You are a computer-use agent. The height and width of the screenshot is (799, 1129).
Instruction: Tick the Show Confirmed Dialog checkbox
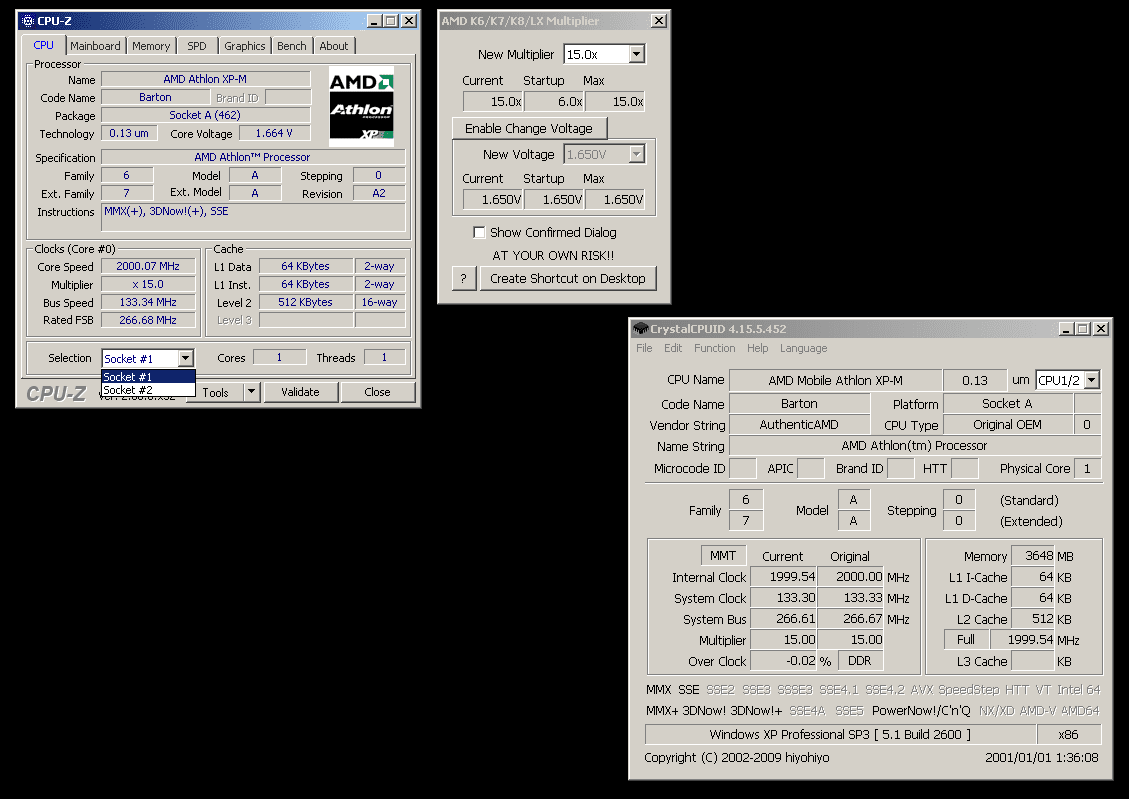point(479,232)
